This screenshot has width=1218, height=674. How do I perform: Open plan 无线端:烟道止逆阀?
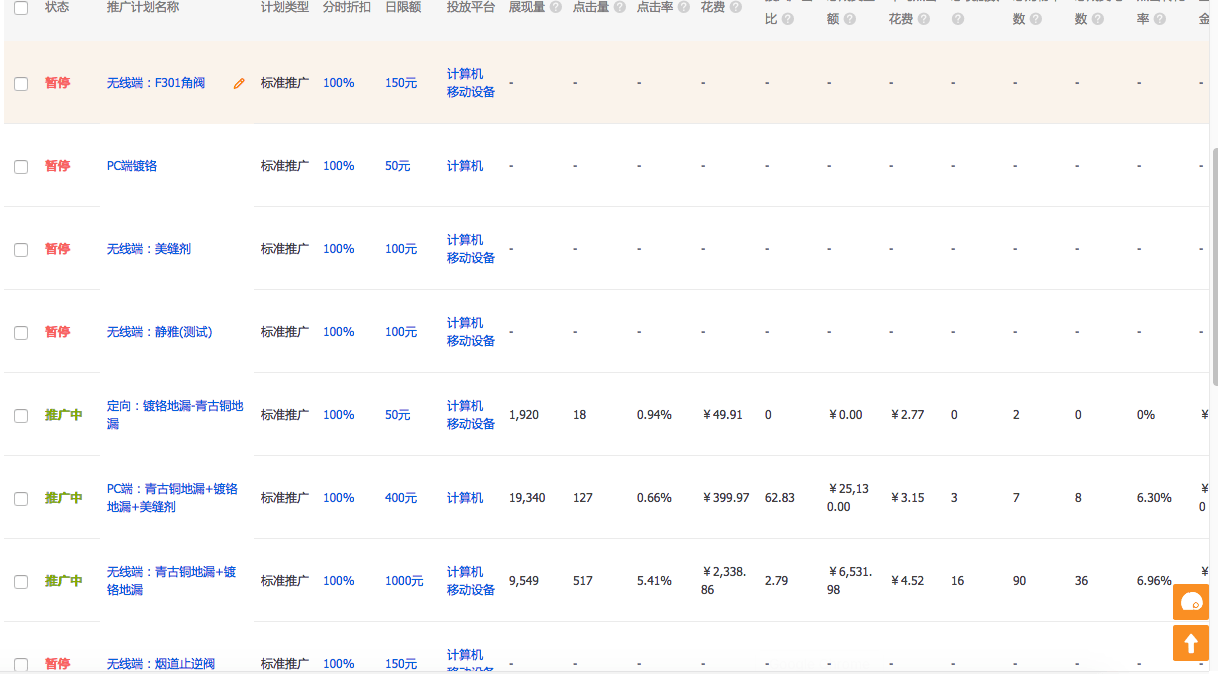161,664
